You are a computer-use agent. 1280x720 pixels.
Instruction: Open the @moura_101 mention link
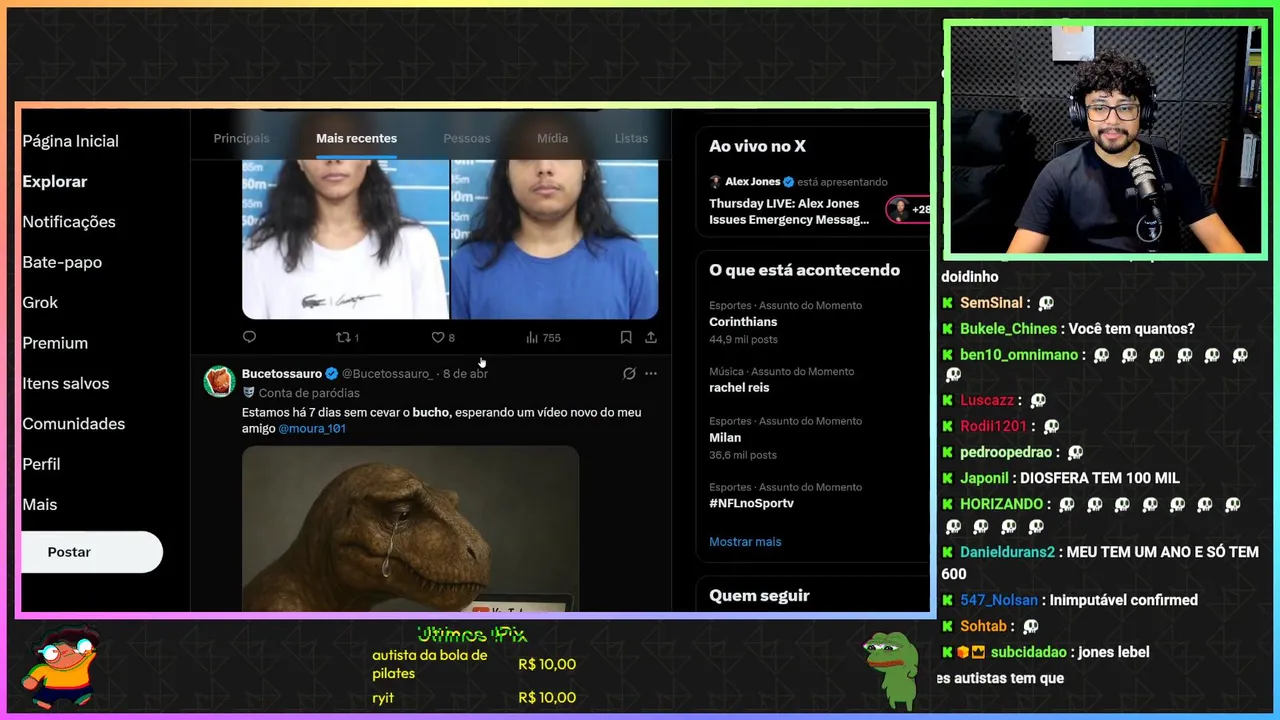coord(312,429)
